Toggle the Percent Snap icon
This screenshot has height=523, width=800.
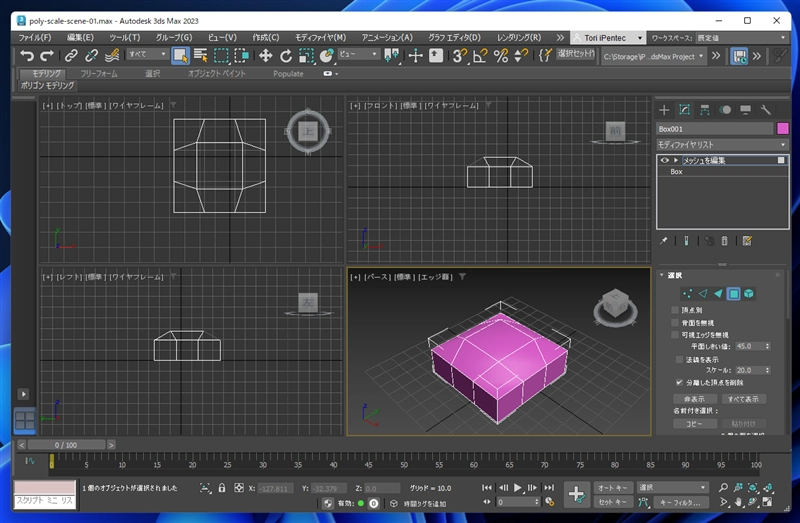coord(501,55)
